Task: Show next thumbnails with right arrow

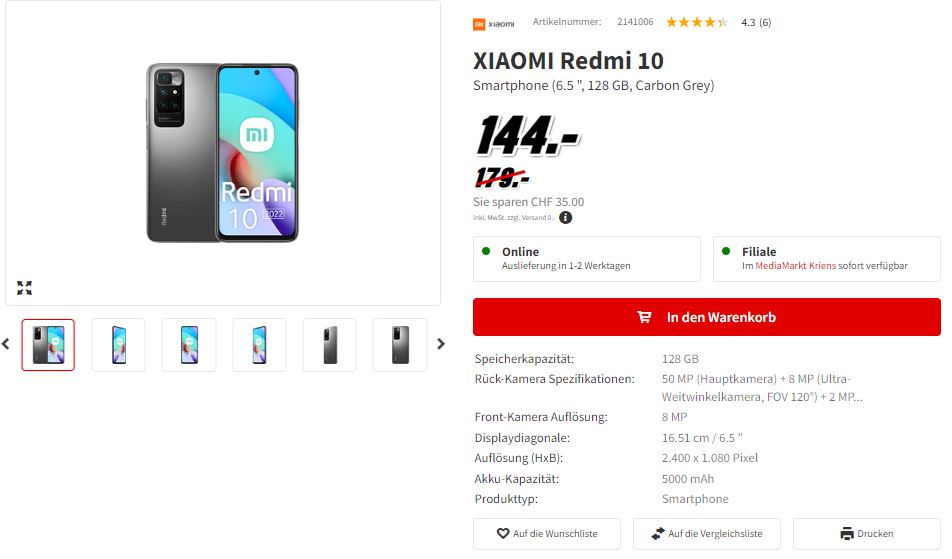Action: click(441, 344)
